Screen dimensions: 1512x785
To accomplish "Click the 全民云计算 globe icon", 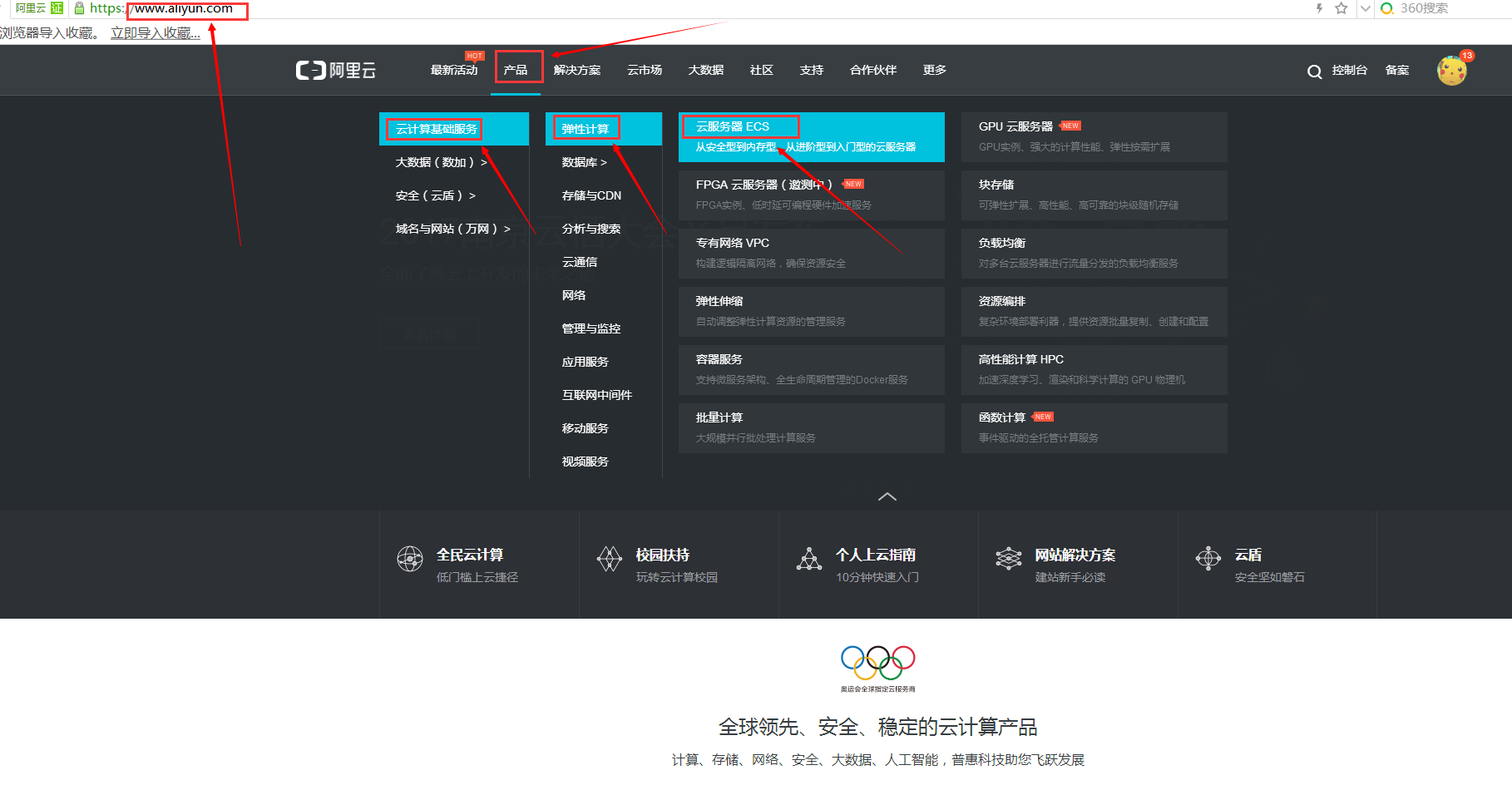I will [409, 559].
